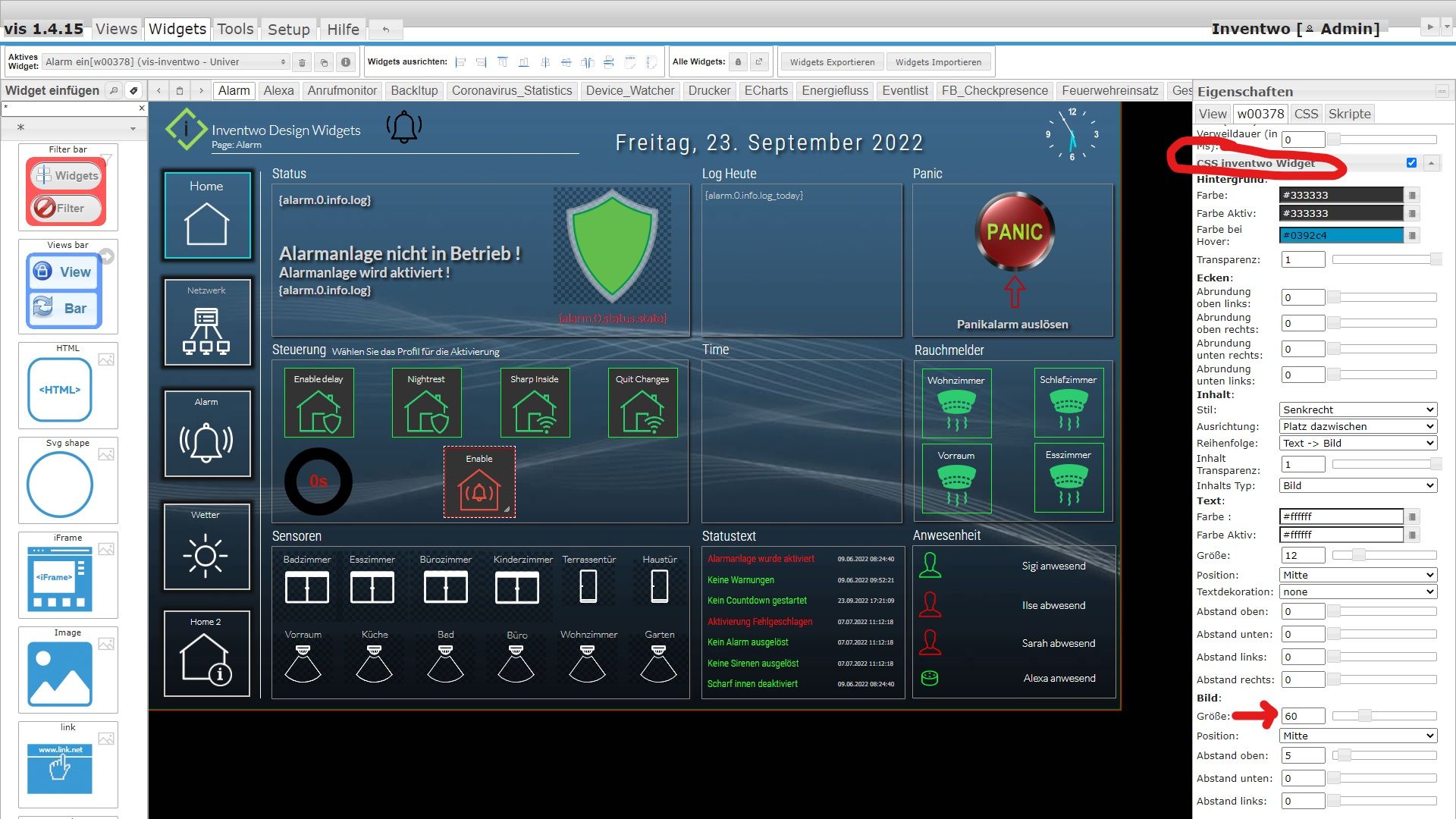Open all widgets in new window via external-link icon
Viewport: 1456px width, 819px height.
coord(759,61)
